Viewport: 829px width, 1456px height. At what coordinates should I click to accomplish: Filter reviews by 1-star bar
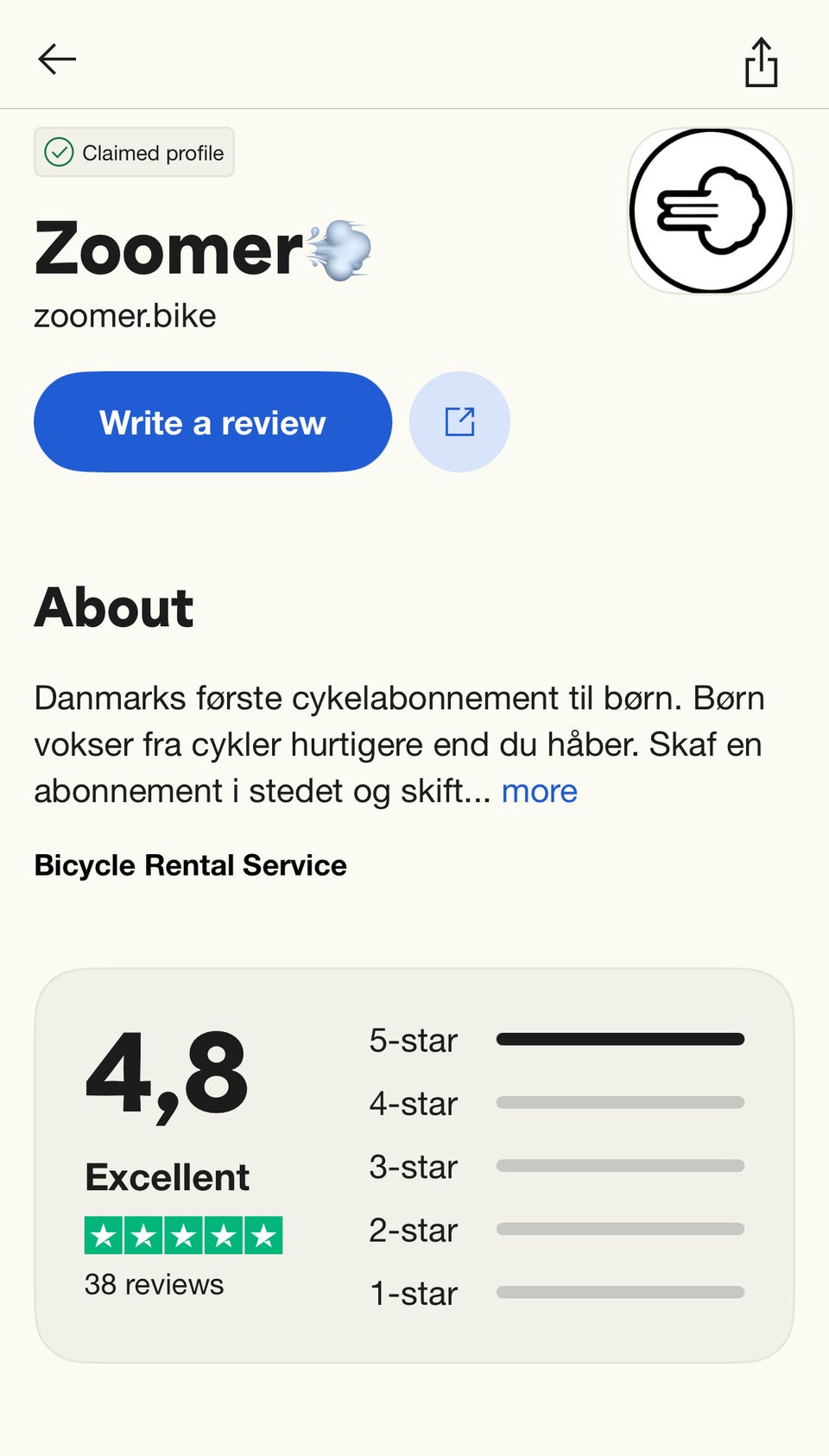(x=620, y=1293)
